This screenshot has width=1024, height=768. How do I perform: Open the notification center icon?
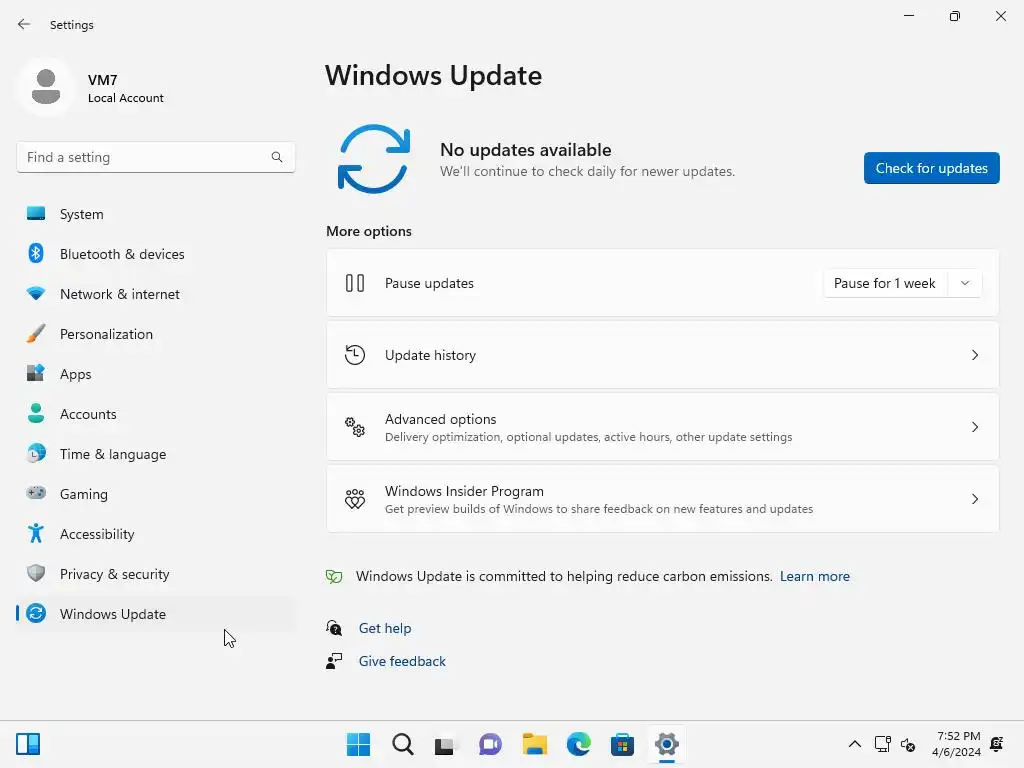(997, 744)
